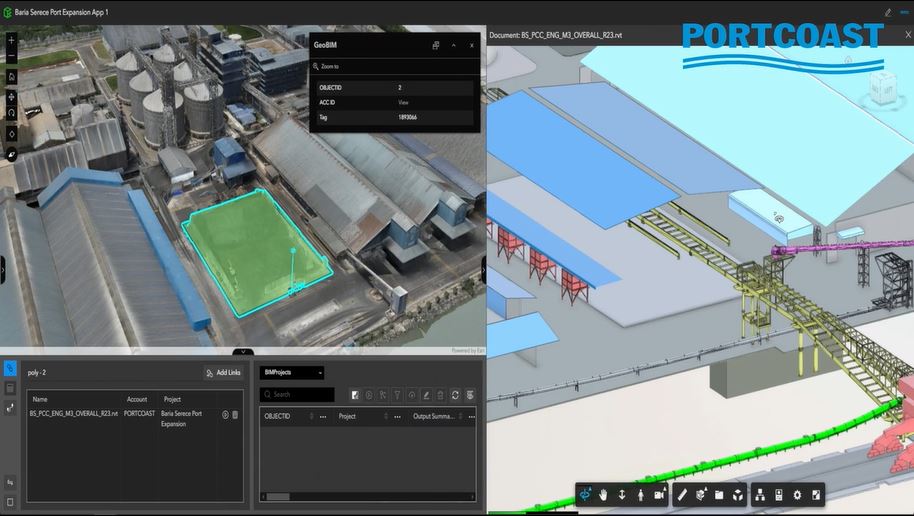Open the viewer Settings gear
The height and width of the screenshot is (516, 914).
[x=797, y=495]
